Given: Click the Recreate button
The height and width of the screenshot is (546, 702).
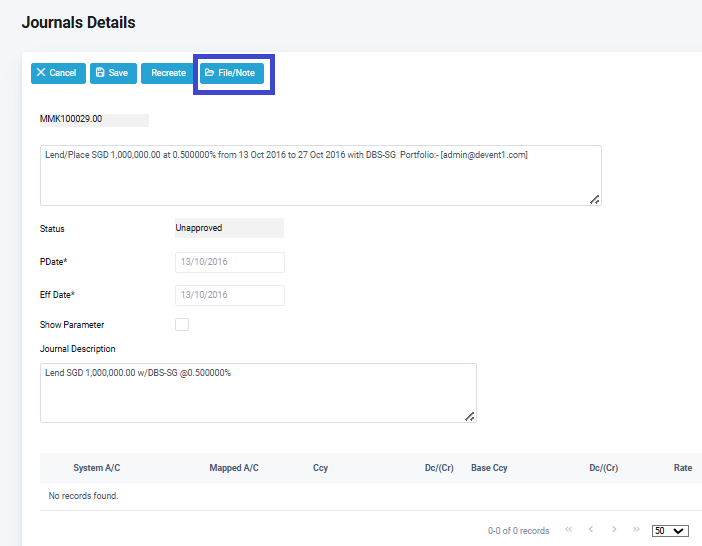Looking at the screenshot, I should pyautogui.click(x=168, y=73).
